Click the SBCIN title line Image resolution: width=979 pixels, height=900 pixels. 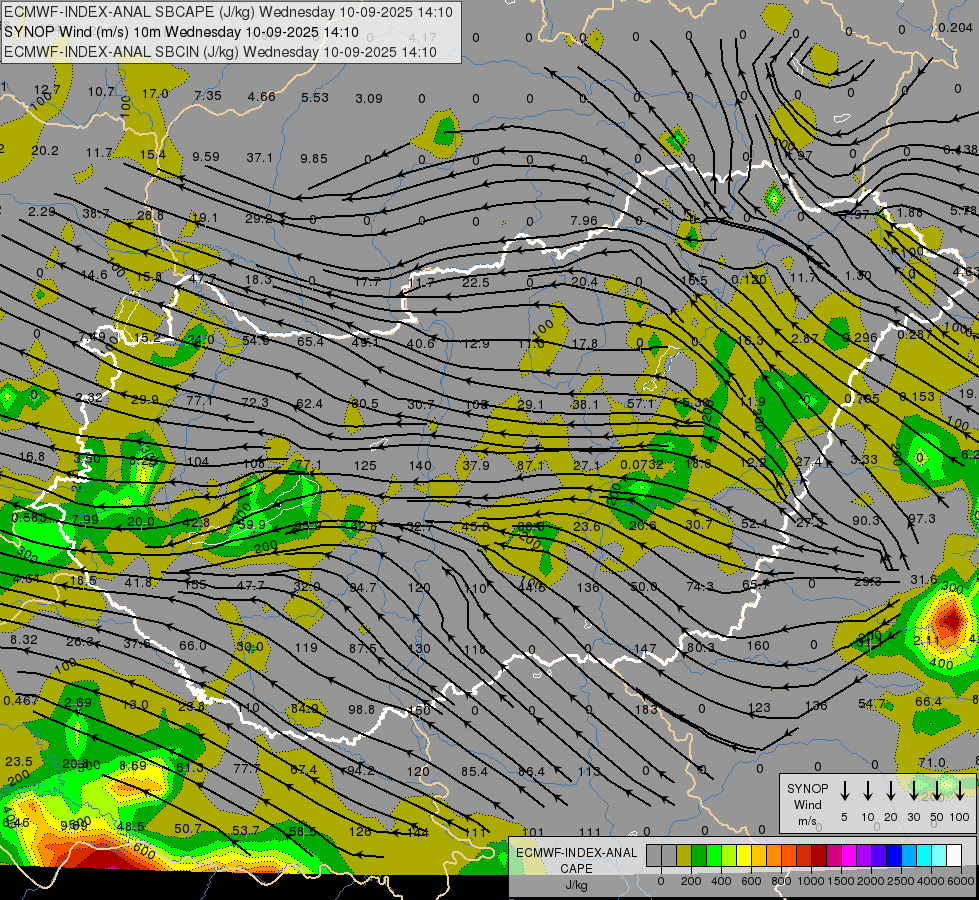(220, 52)
